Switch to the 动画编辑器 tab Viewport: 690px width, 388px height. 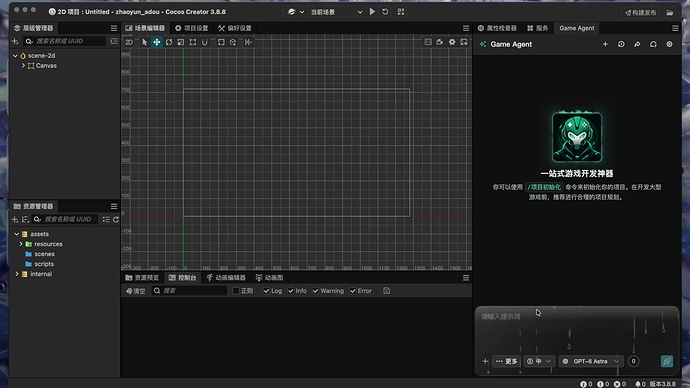point(227,278)
